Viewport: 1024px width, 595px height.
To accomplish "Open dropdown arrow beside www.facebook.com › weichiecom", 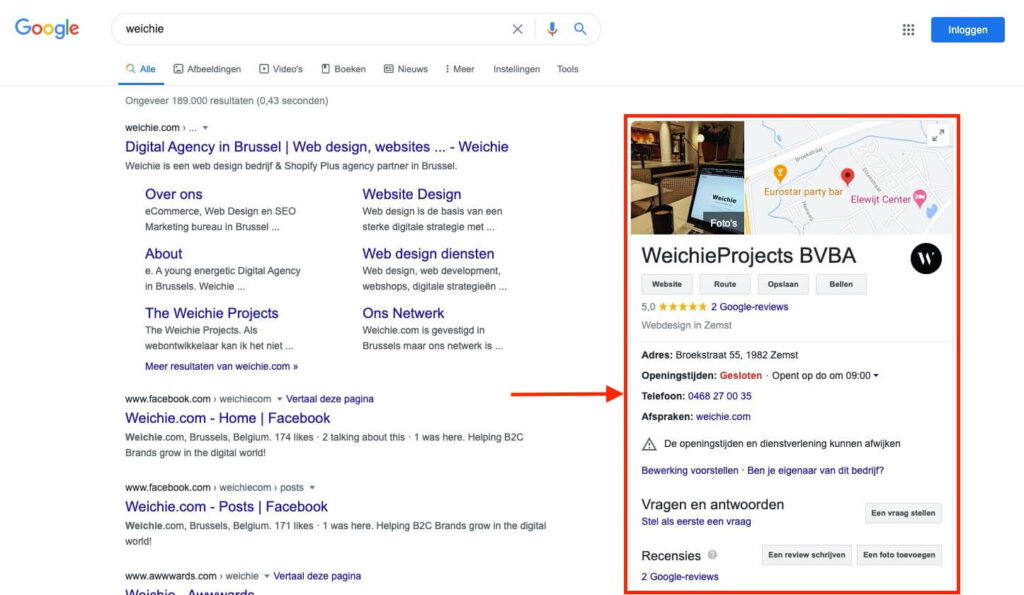I will coord(280,398).
